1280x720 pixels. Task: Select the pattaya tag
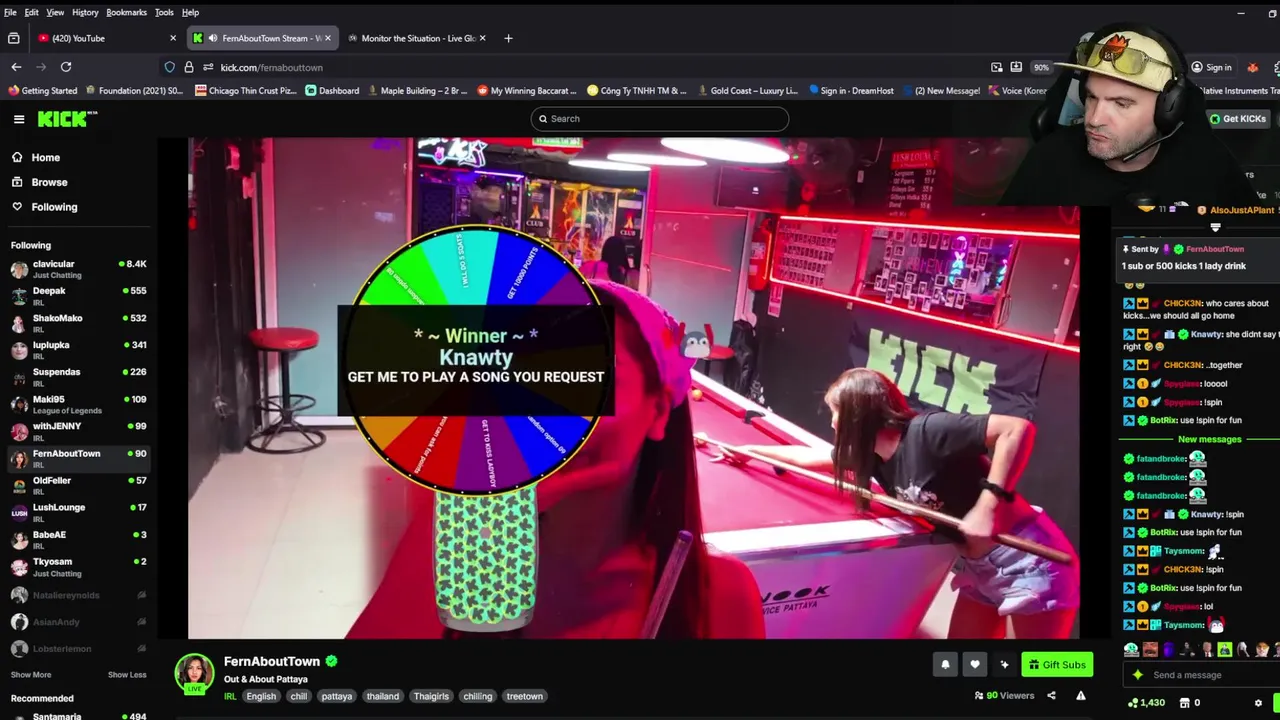(337, 697)
